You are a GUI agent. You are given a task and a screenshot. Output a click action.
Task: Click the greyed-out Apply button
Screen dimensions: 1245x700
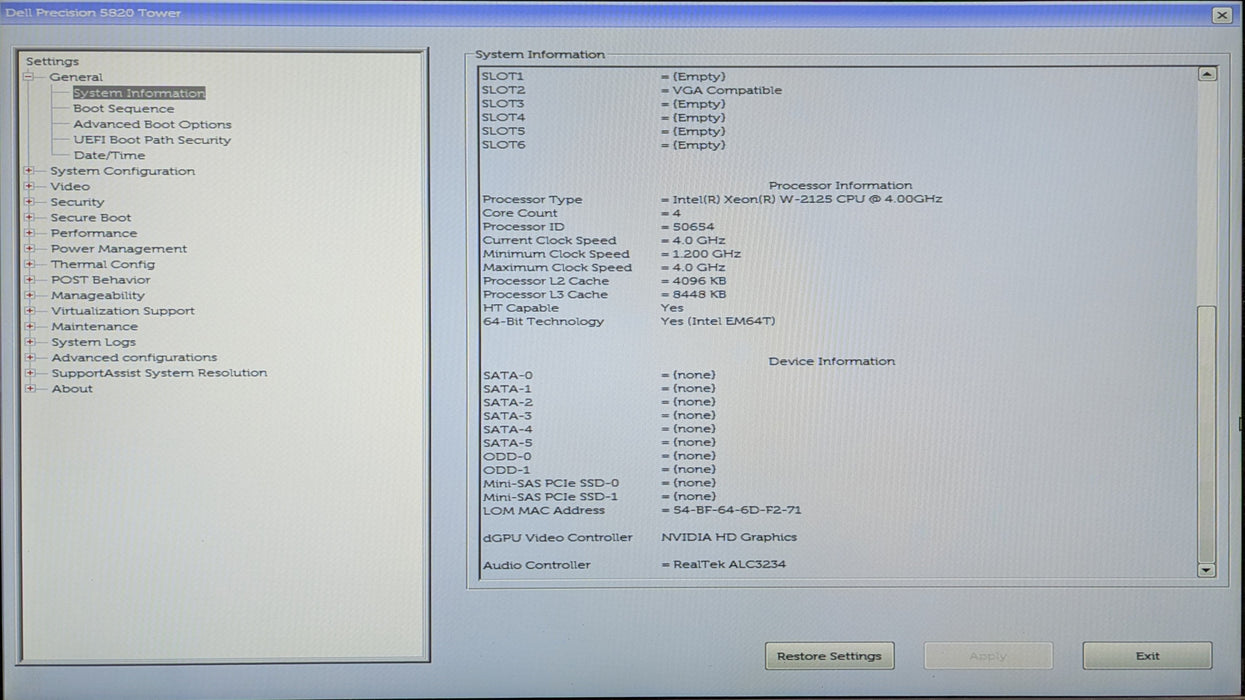[988, 656]
